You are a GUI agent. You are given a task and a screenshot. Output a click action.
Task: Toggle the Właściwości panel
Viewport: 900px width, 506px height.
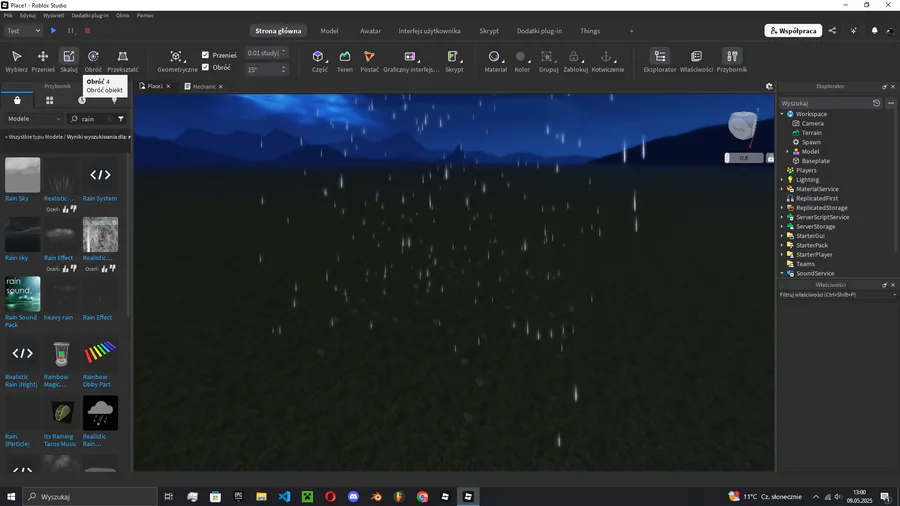[x=696, y=60]
